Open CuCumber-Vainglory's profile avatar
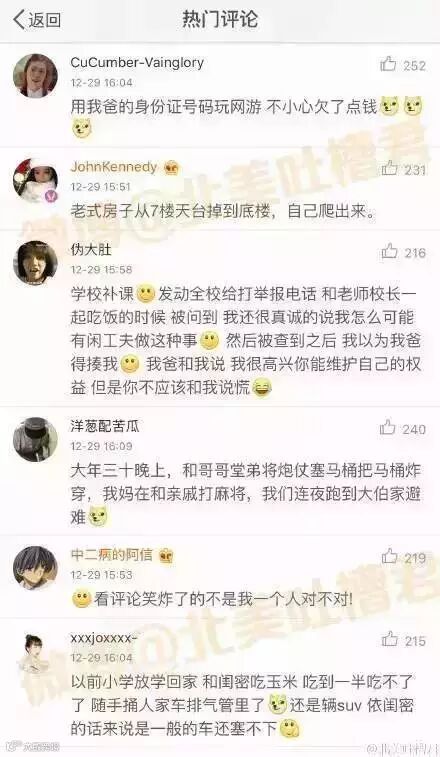Viewport: 440px width, 757px height. (x=35, y=76)
